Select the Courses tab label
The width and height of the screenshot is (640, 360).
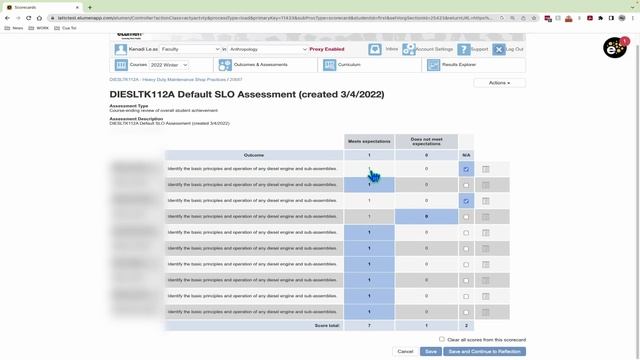click(138, 65)
